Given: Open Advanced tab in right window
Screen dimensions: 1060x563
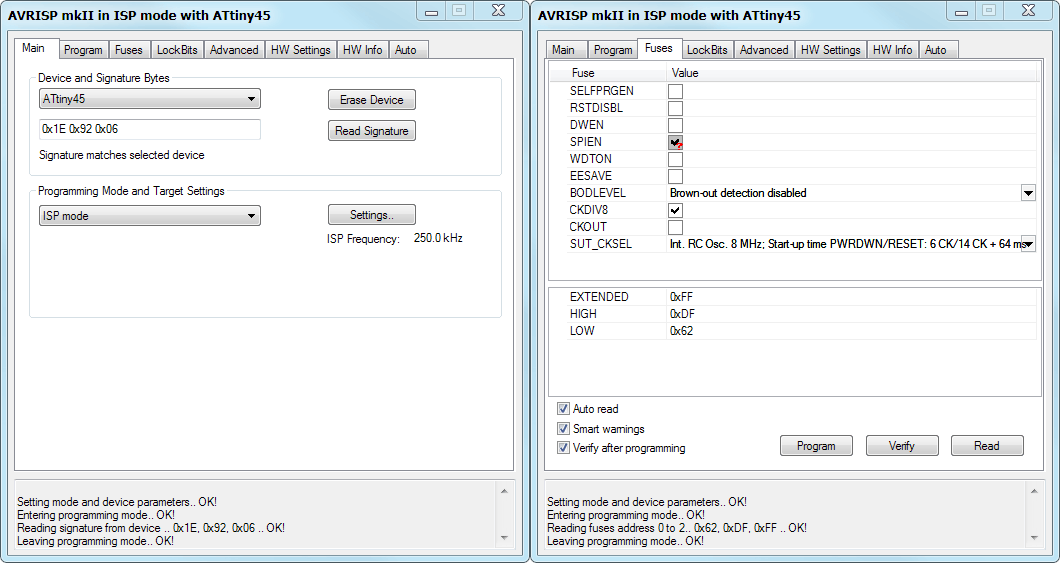Looking at the screenshot, I should 764,50.
